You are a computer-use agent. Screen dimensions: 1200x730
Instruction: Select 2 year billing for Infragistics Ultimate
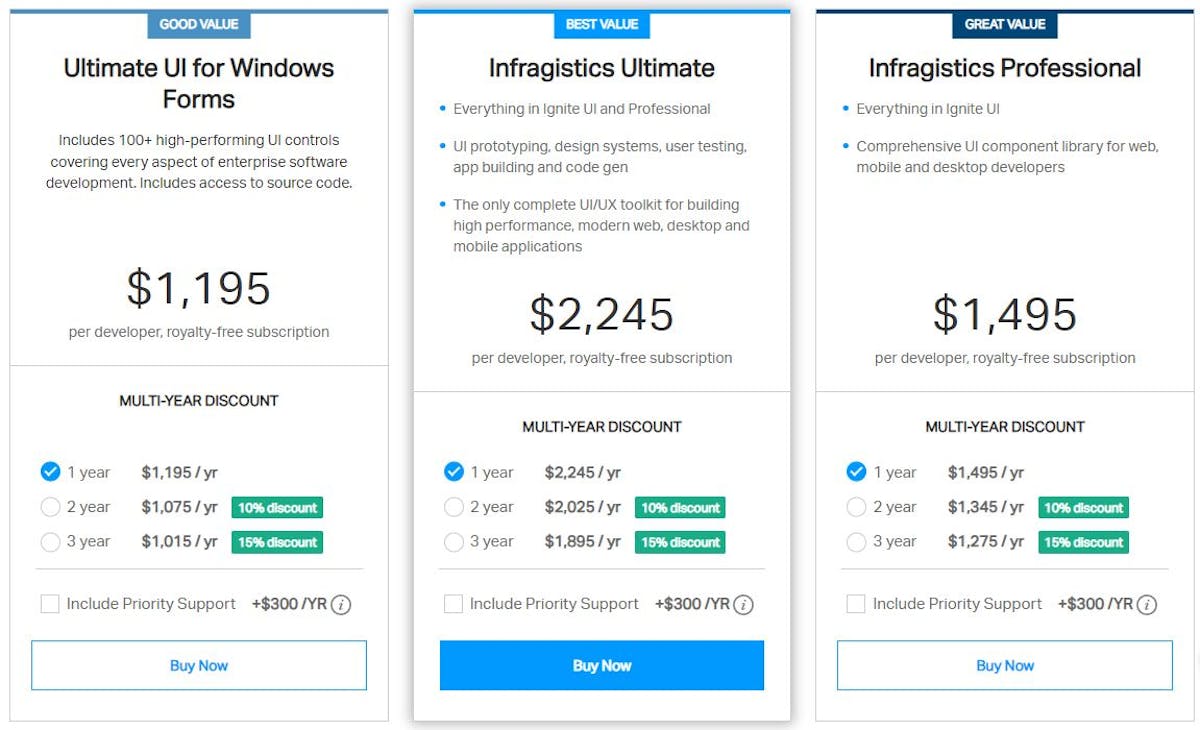[454, 507]
